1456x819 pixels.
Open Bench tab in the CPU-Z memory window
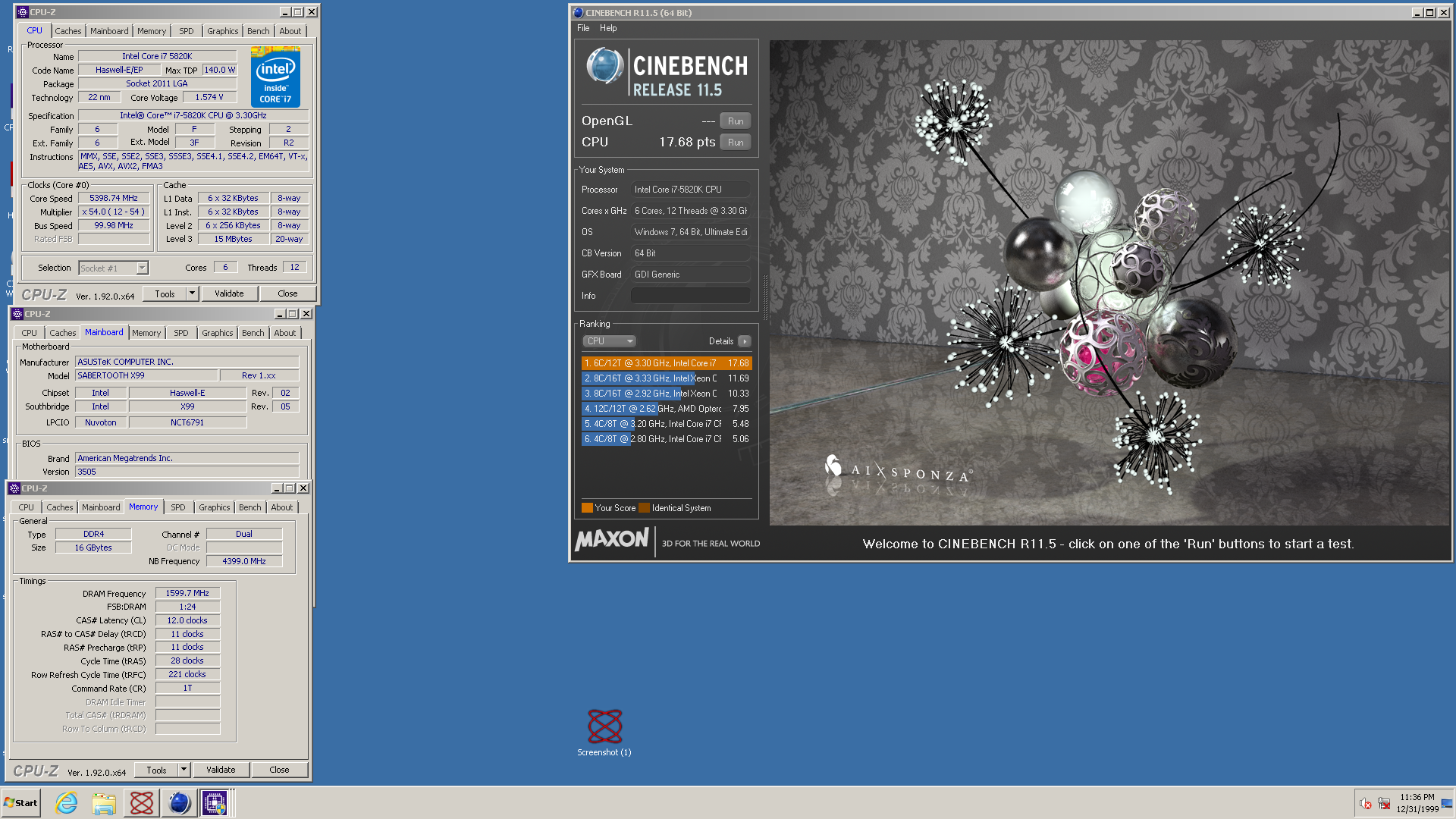pos(249,507)
